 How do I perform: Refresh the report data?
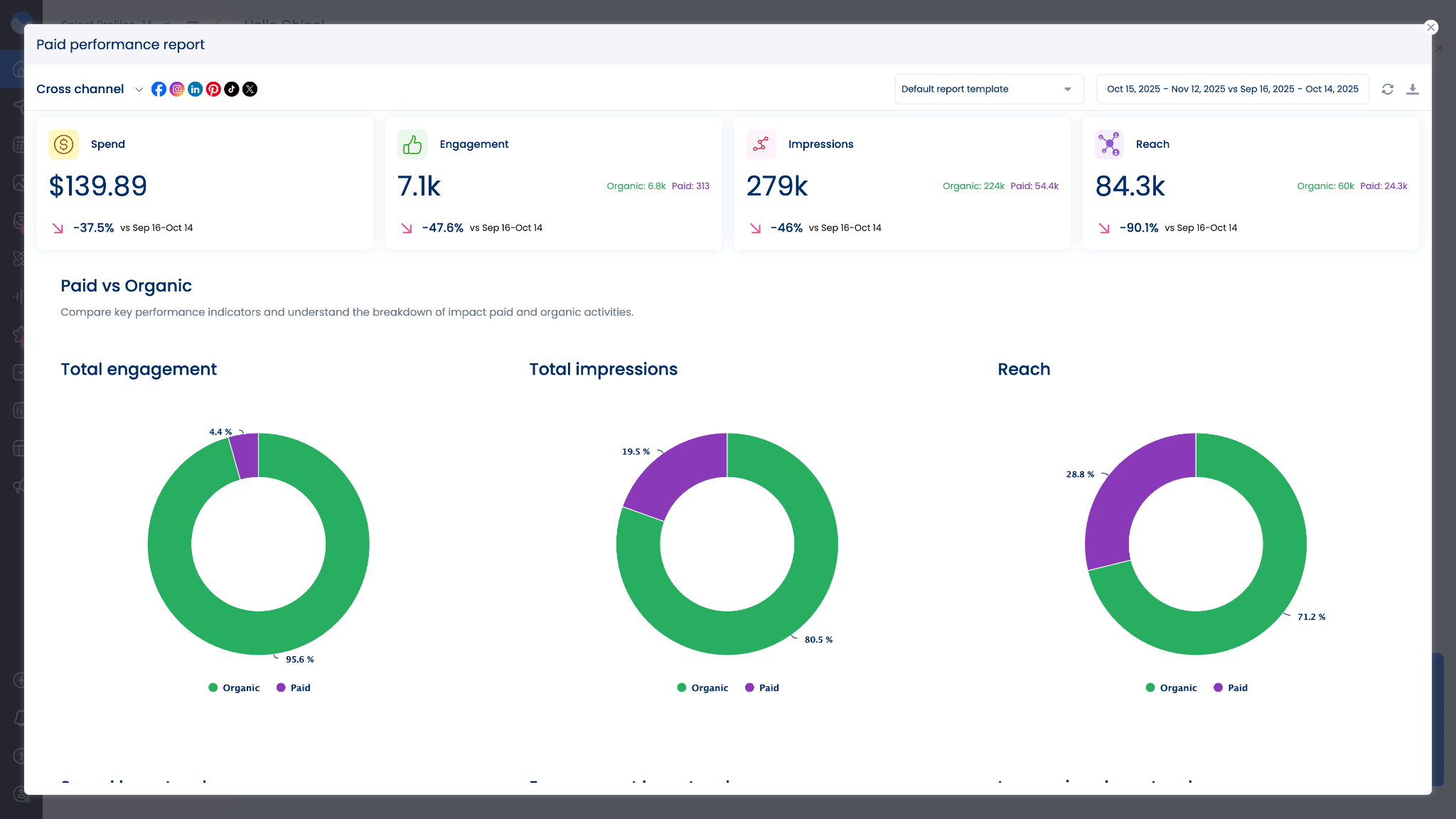coord(1388,89)
